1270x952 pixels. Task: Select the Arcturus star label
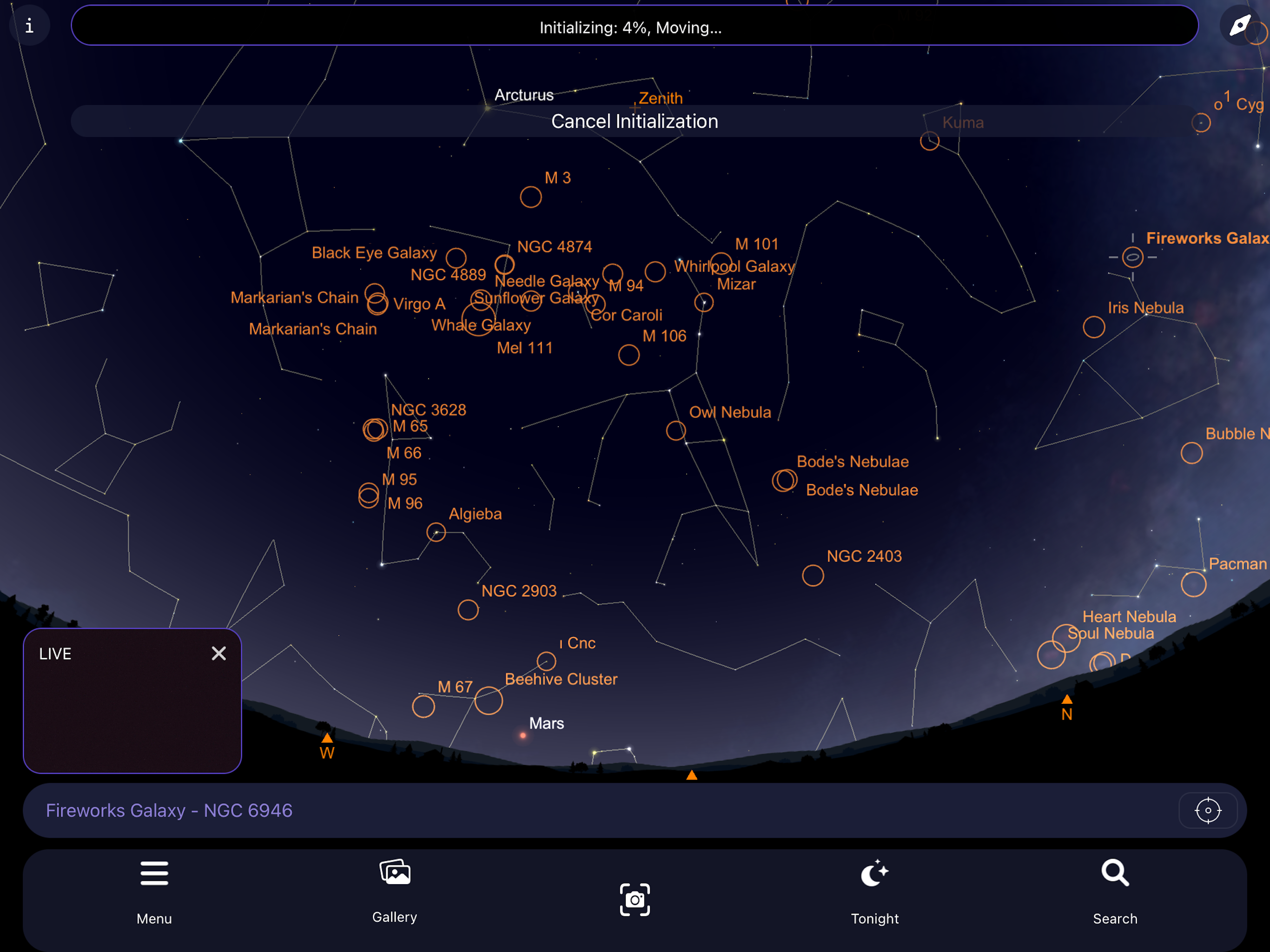(x=524, y=95)
